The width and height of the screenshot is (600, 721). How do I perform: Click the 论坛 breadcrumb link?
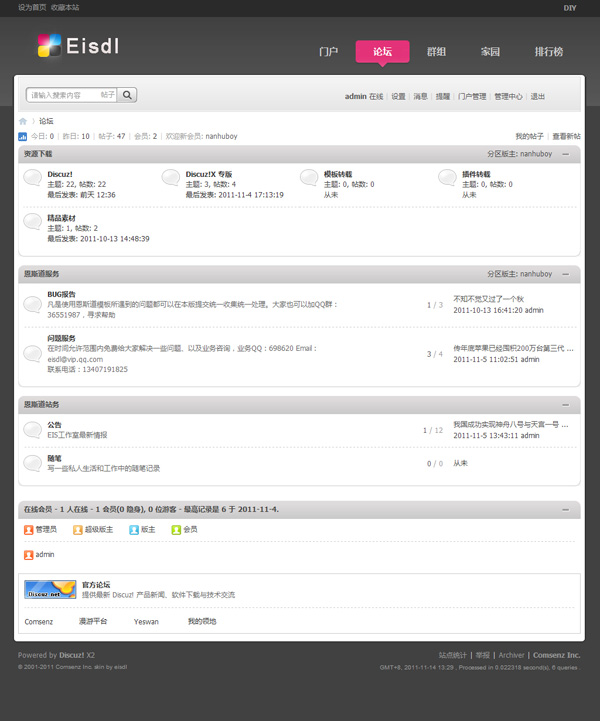click(x=46, y=121)
